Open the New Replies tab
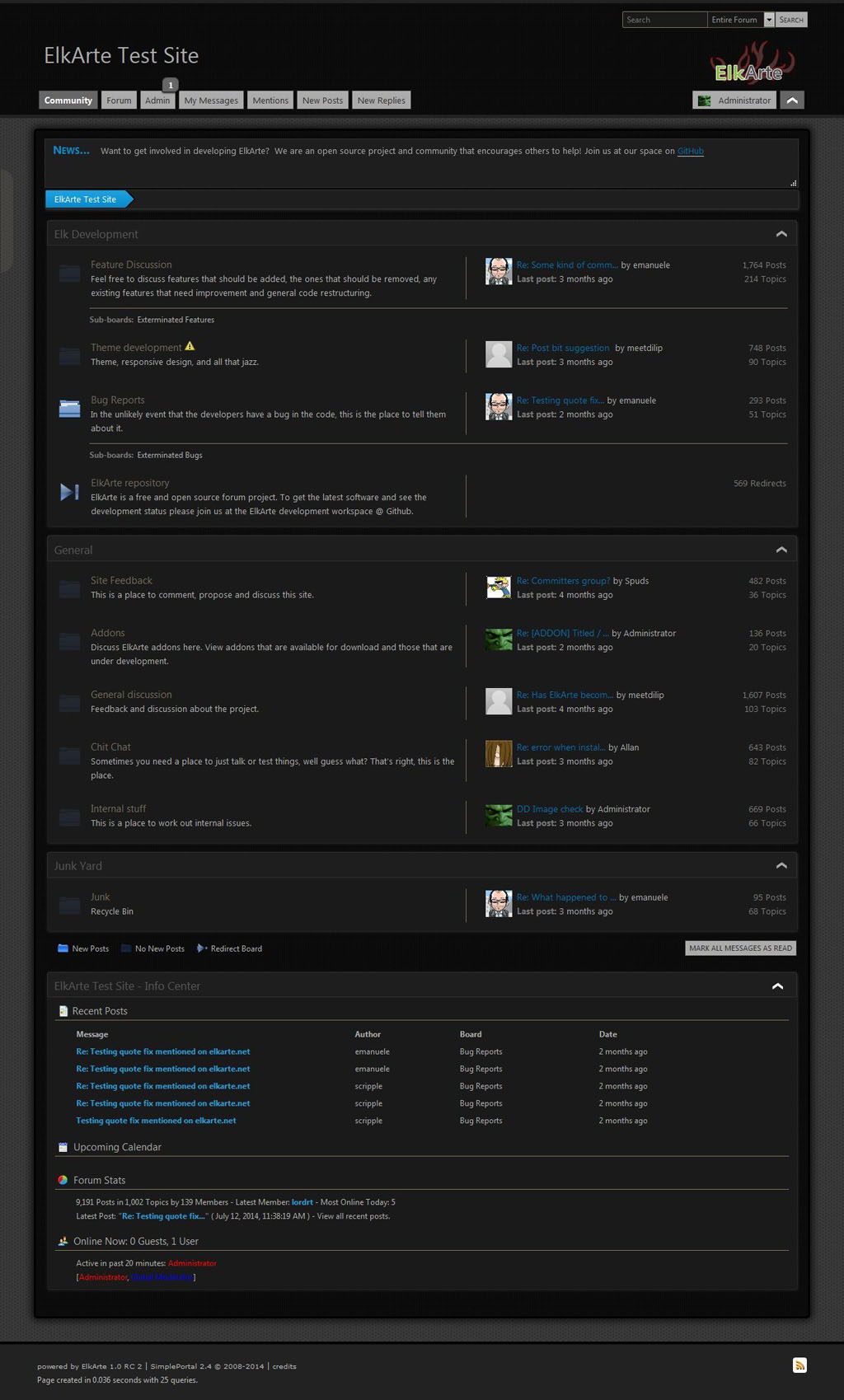This screenshot has width=844, height=1400. tap(382, 101)
